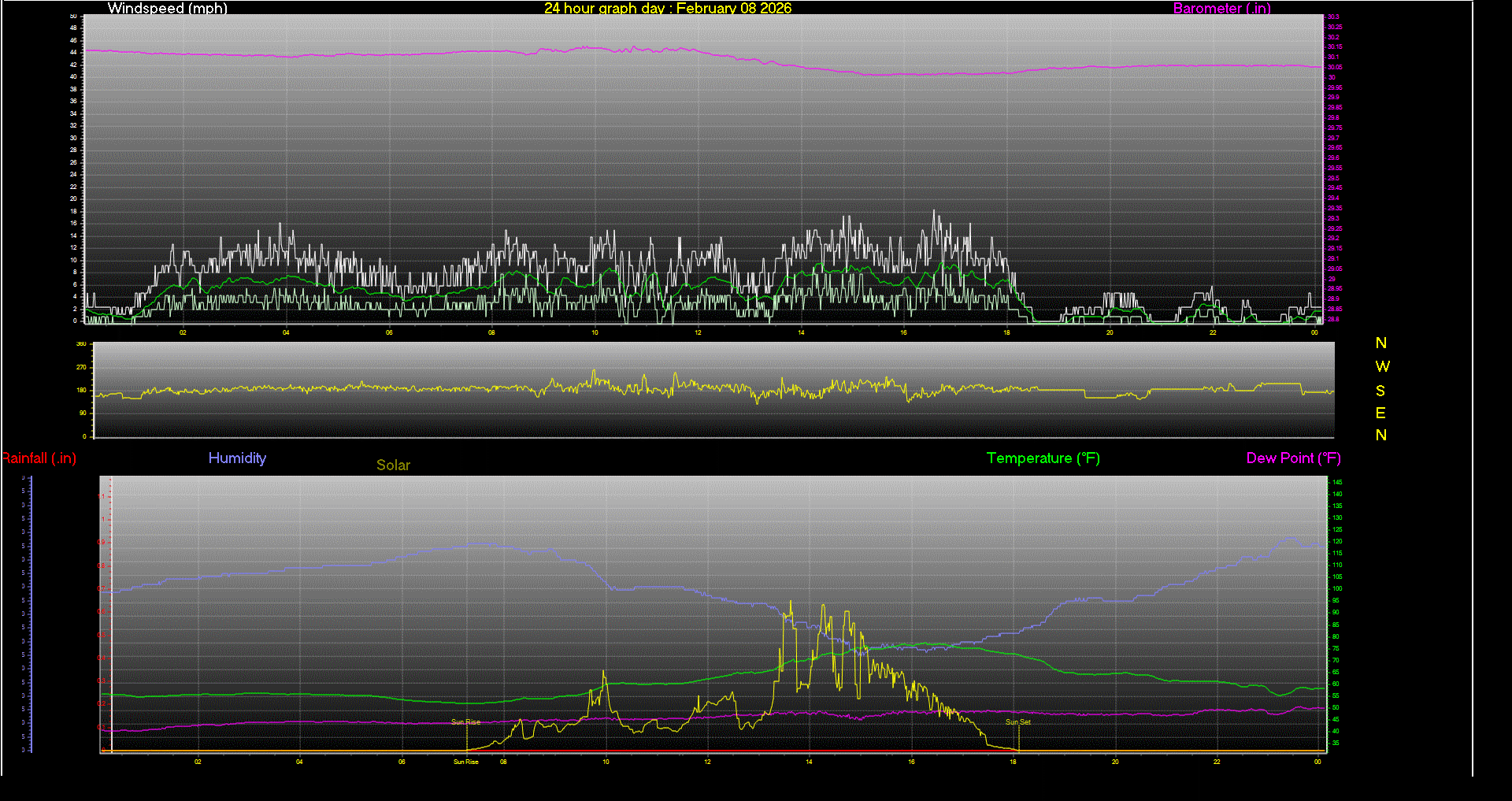1512x801 pixels.
Task: Click the Windspeed (mph) chart label
Action: pyautogui.click(x=167, y=9)
